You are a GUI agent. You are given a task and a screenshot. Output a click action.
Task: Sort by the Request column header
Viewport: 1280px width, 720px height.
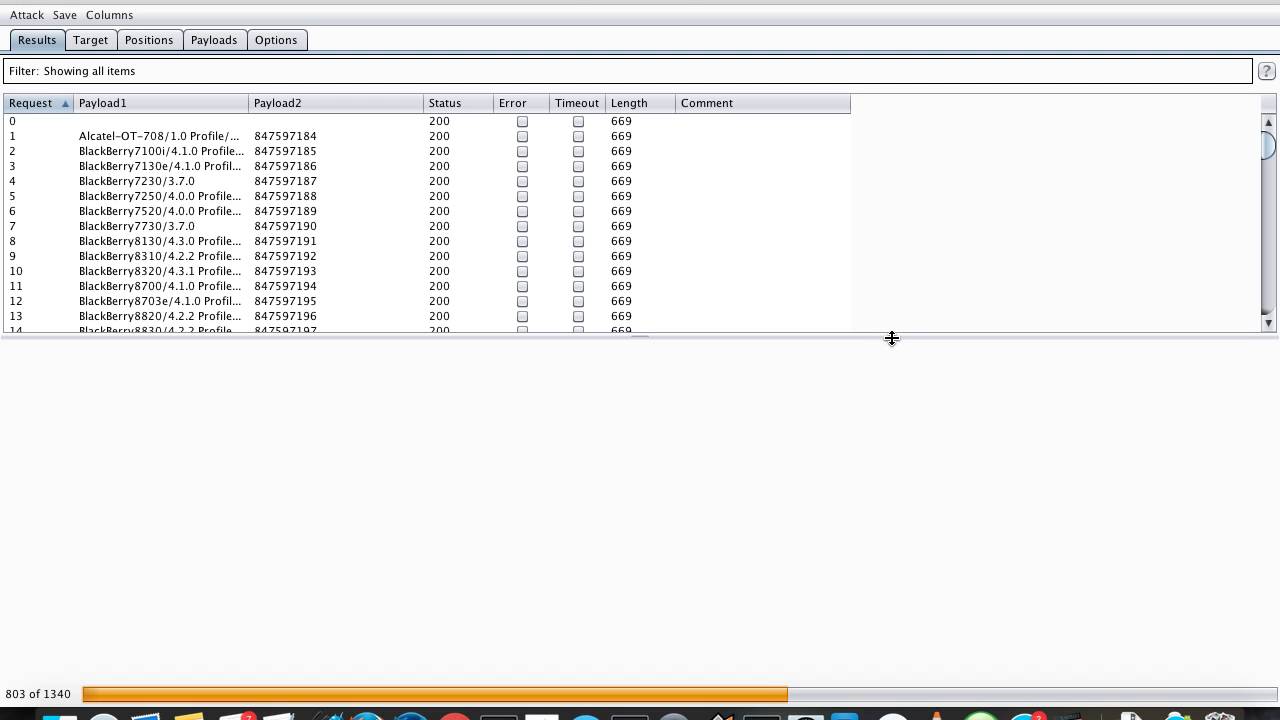coord(38,103)
